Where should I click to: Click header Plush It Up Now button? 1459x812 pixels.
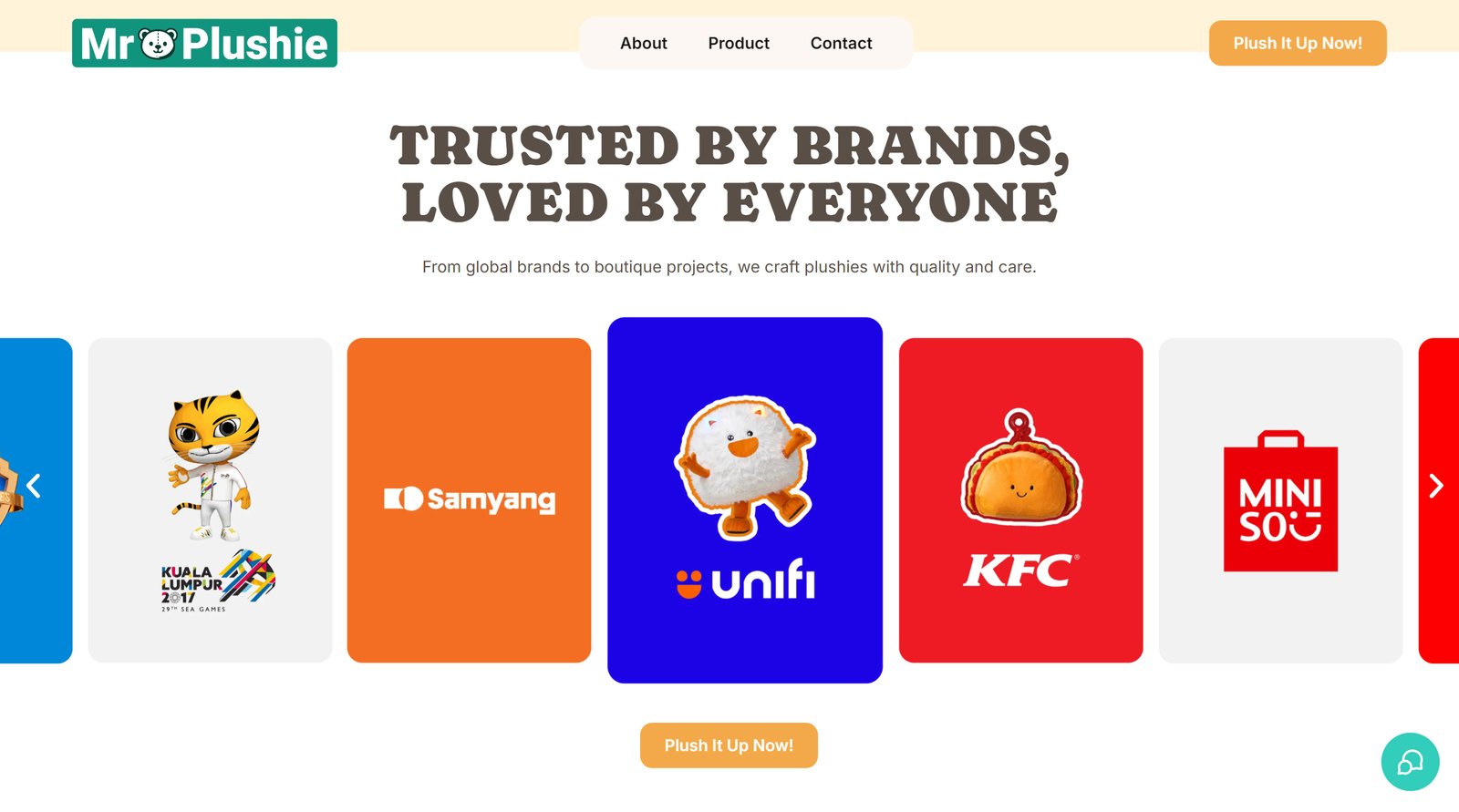(1298, 43)
